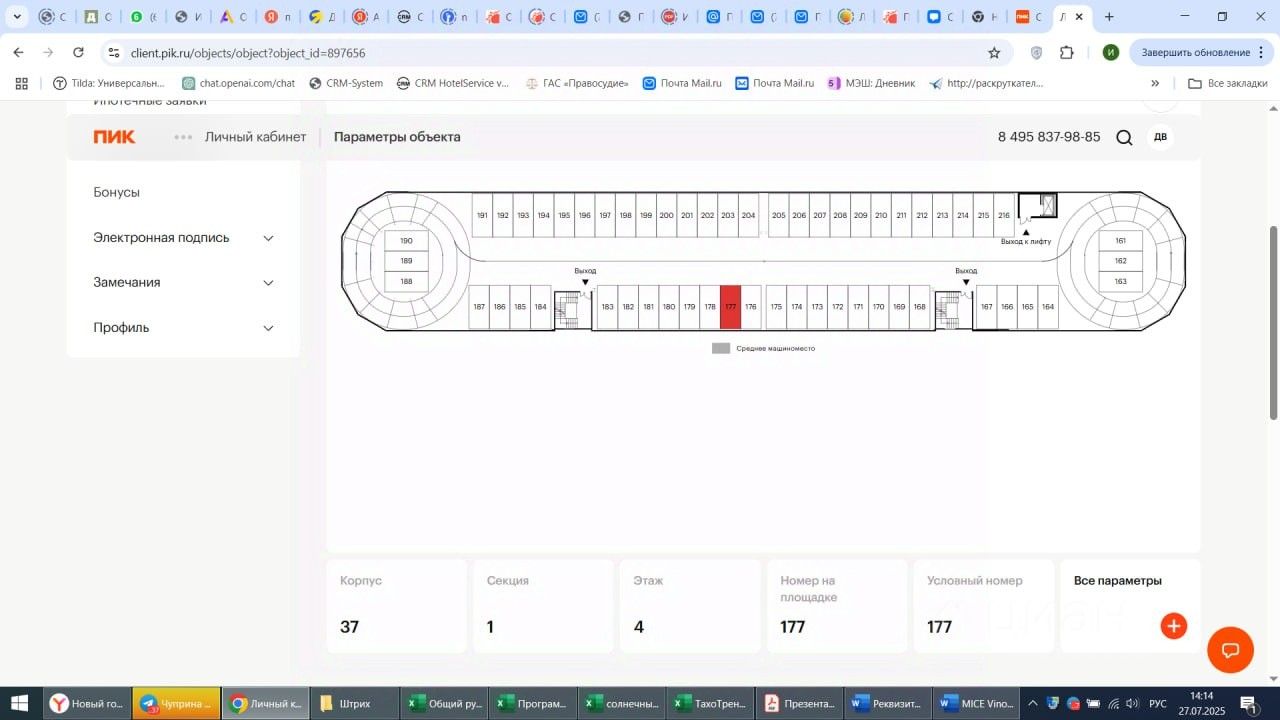The image size is (1280, 720).
Task: Reload the page with the refresh icon
Action: click(78, 53)
